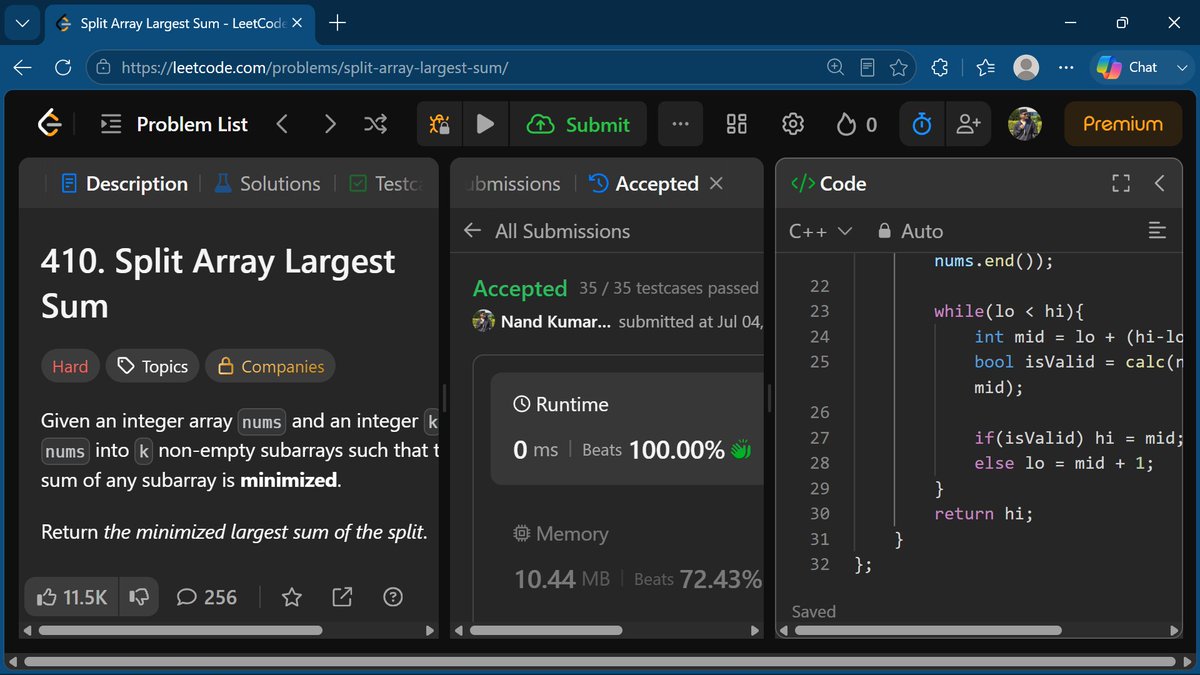Open the Problem List panel
The height and width of the screenshot is (675, 1200).
[175, 124]
